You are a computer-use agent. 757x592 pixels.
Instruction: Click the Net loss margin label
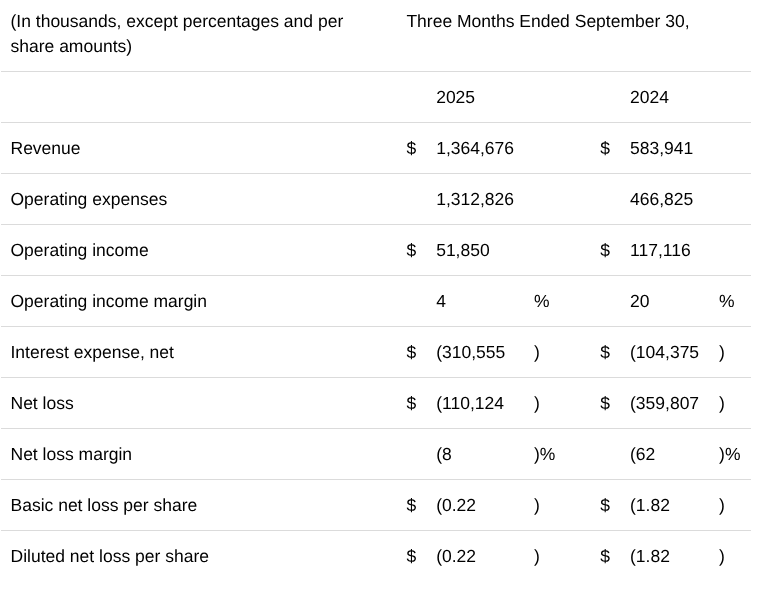[x=71, y=454]
